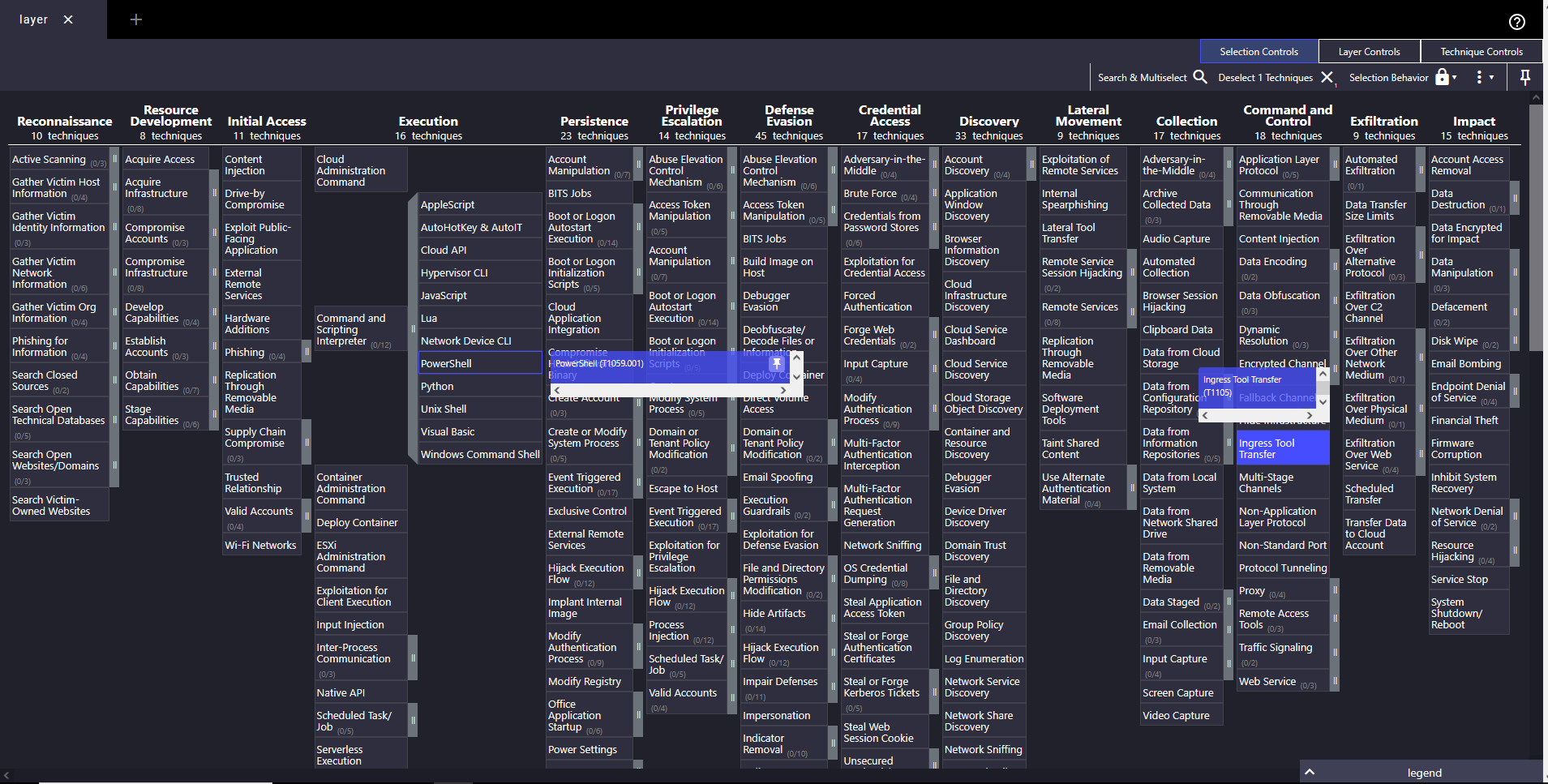Click the vertical thumb in Ingress tooltip scrollbar

point(1323,388)
